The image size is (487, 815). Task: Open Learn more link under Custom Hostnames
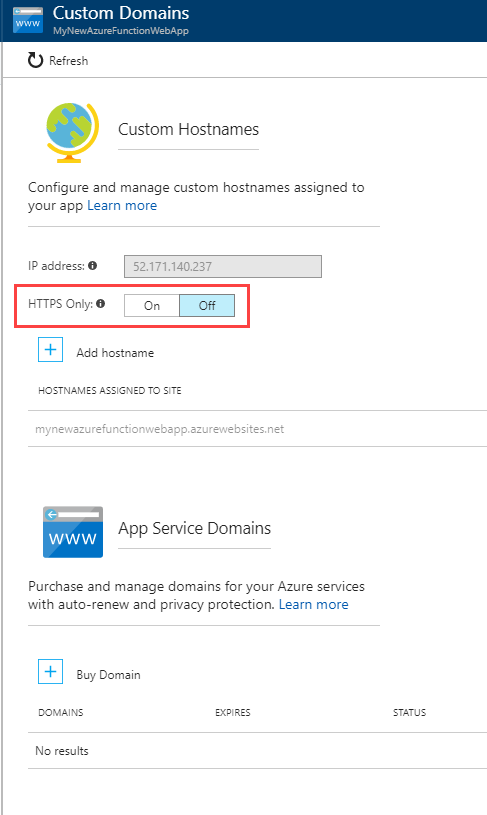click(122, 205)
